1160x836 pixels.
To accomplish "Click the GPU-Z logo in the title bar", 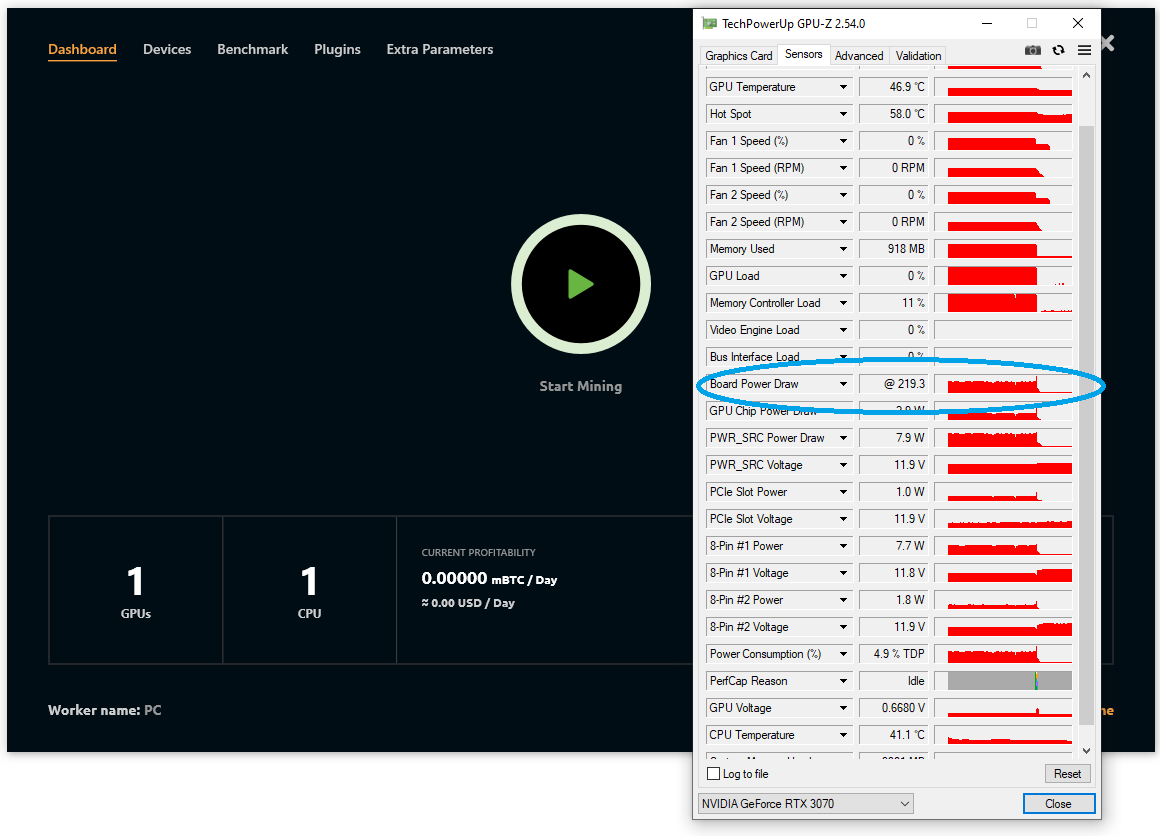I will click(x=709, y=22).
